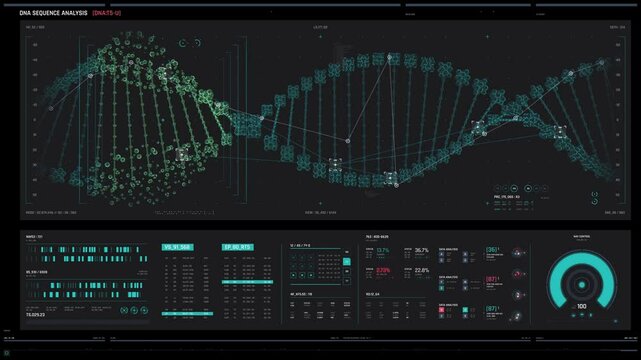
Task: Click the last circular icon right of 76.029.23
Action: coord(144,311)
